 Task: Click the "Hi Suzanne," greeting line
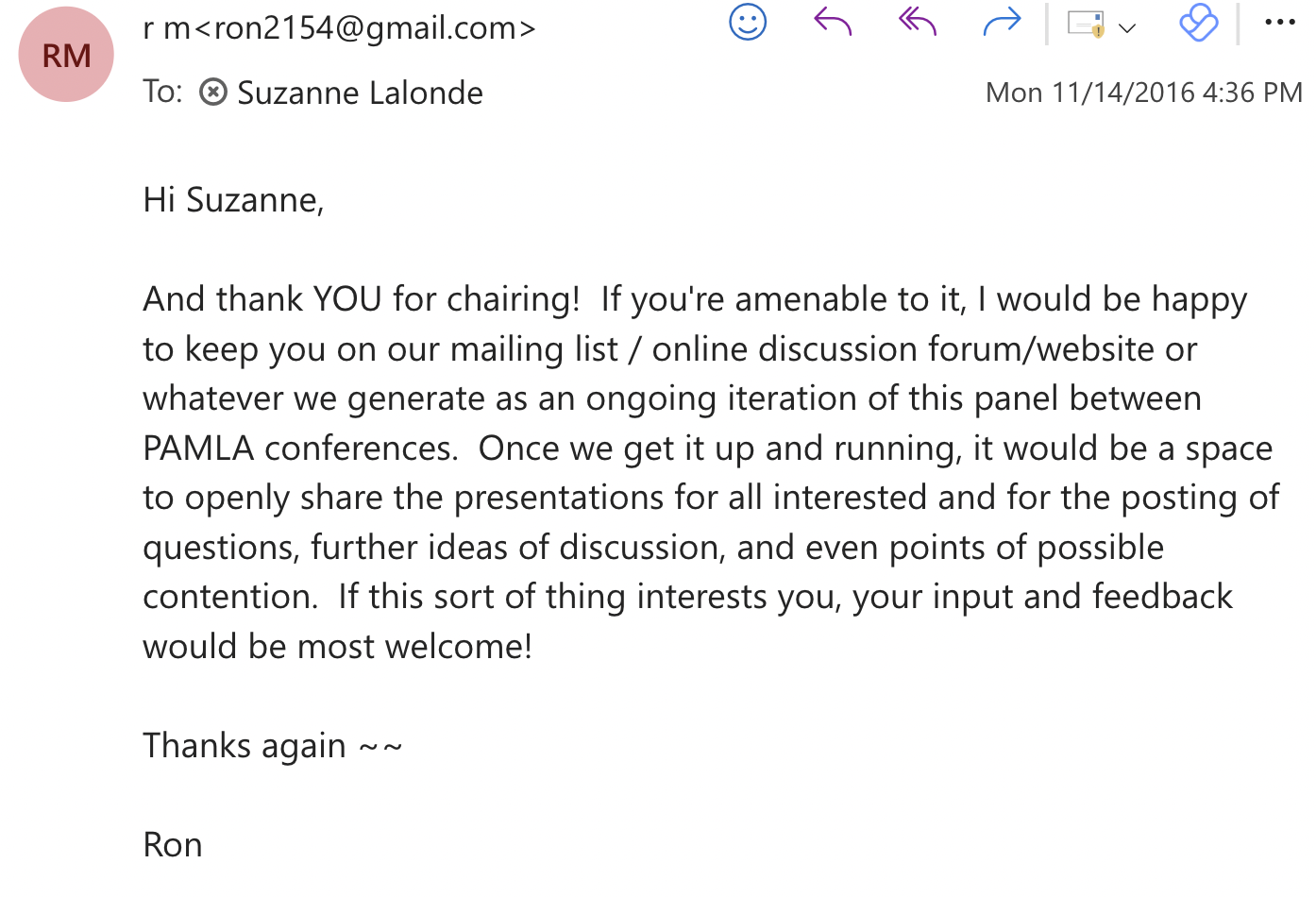pyautogui.click(x=233, y=200)
